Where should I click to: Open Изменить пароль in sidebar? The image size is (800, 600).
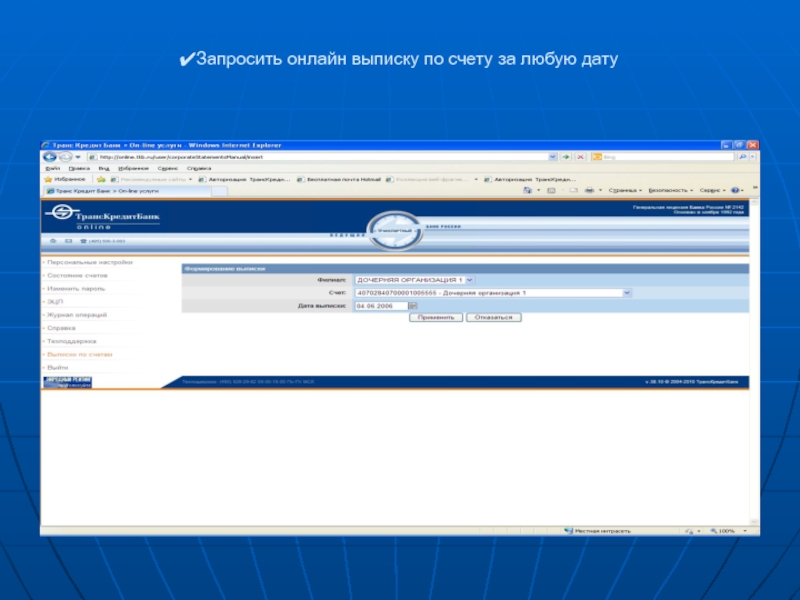pos(76,289)
